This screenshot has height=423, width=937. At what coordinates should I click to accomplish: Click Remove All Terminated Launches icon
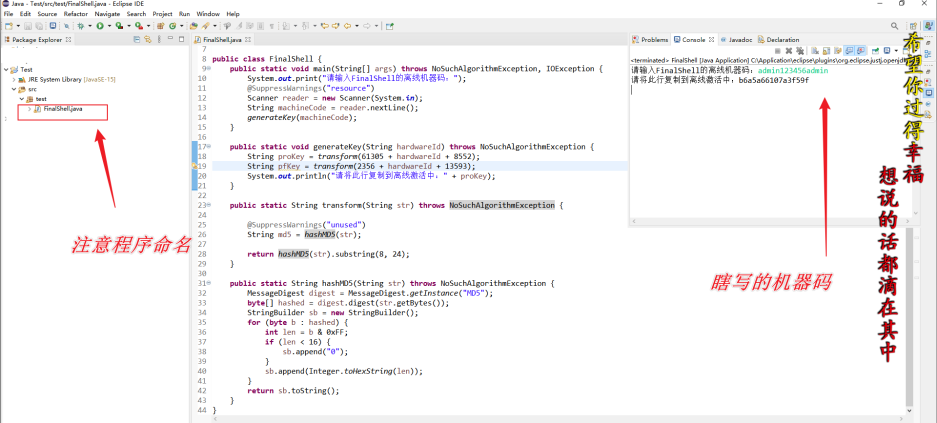point(800,50)
